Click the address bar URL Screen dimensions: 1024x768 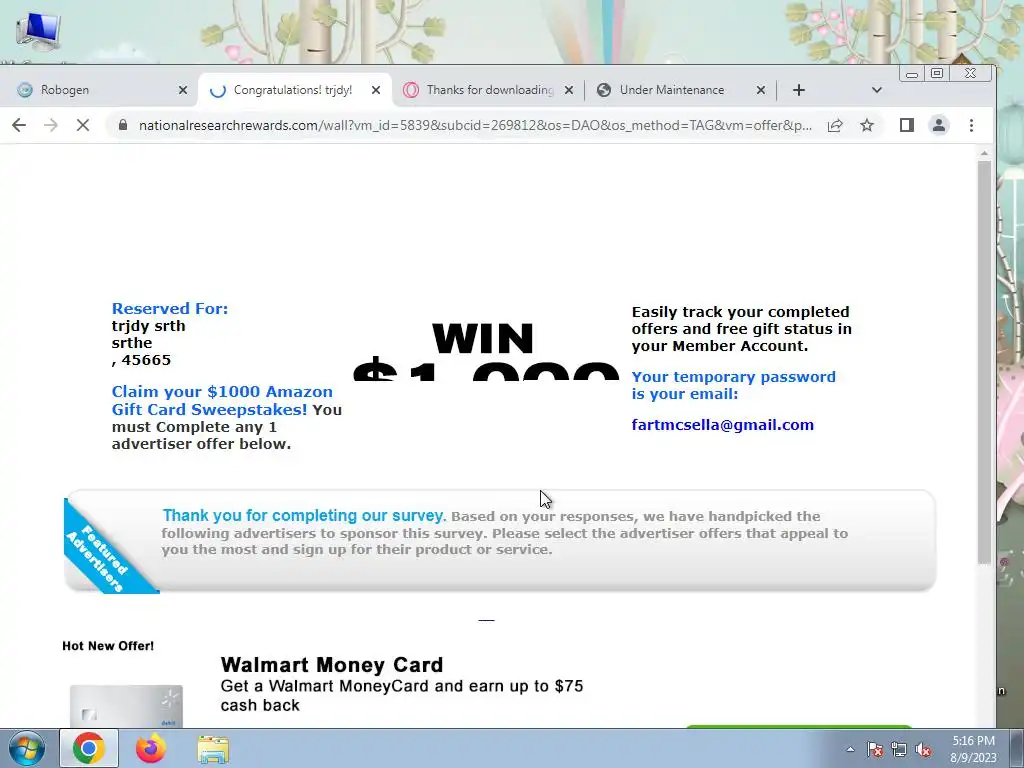pos(475,125)
